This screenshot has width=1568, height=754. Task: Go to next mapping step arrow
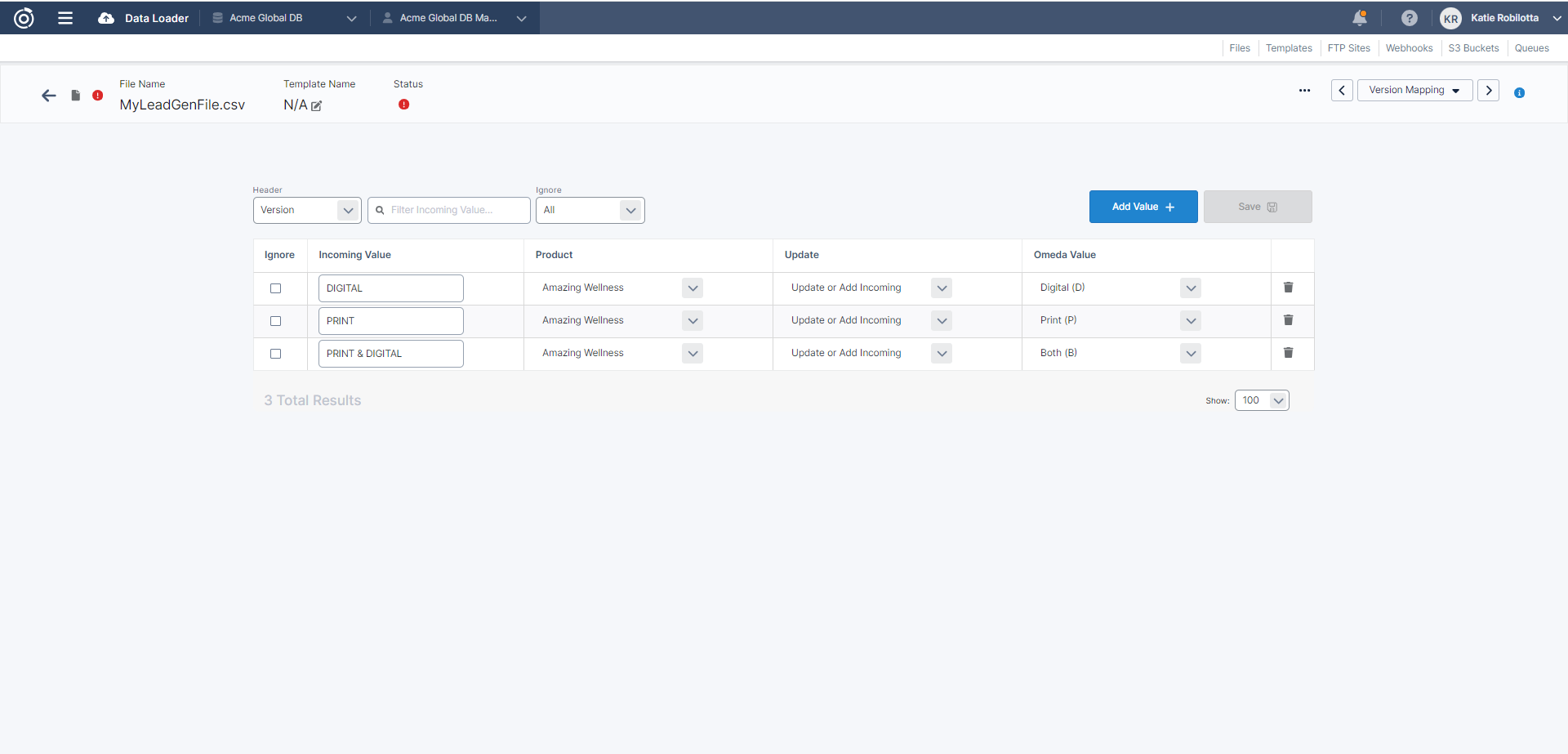(1488, 91)
